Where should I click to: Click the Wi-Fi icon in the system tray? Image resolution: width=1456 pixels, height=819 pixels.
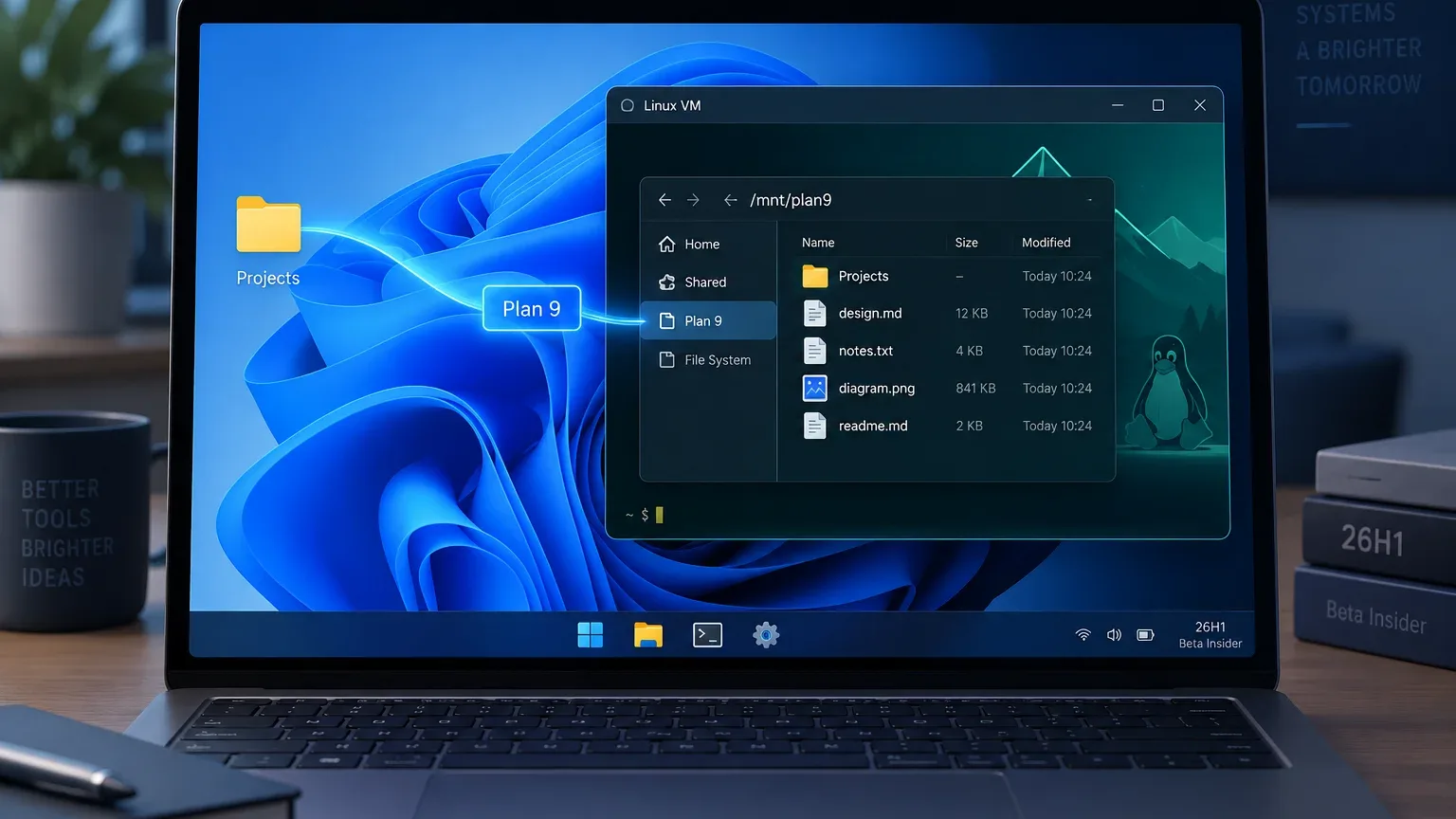[1083, 635]
